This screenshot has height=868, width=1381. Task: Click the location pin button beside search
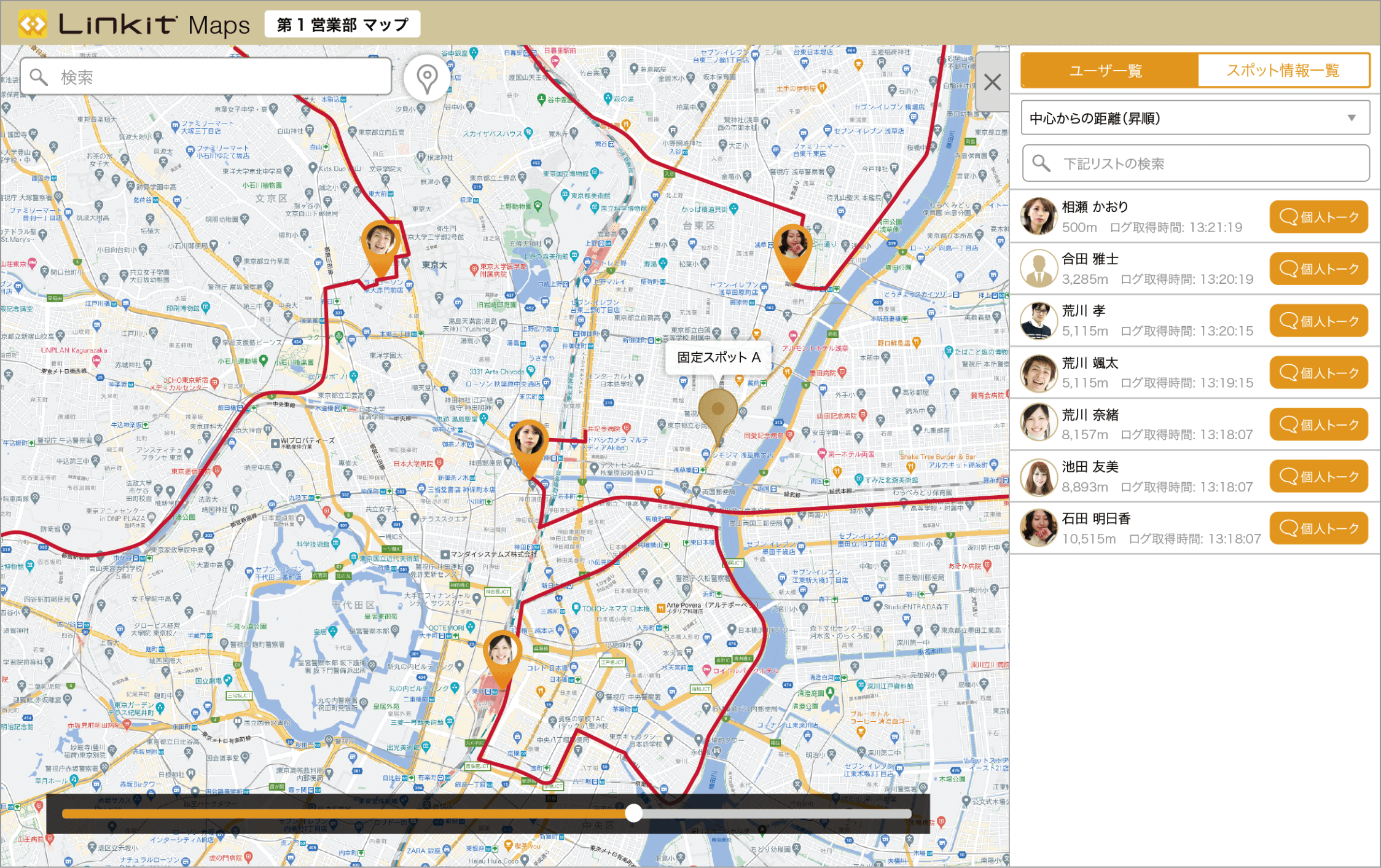[426, 79]
